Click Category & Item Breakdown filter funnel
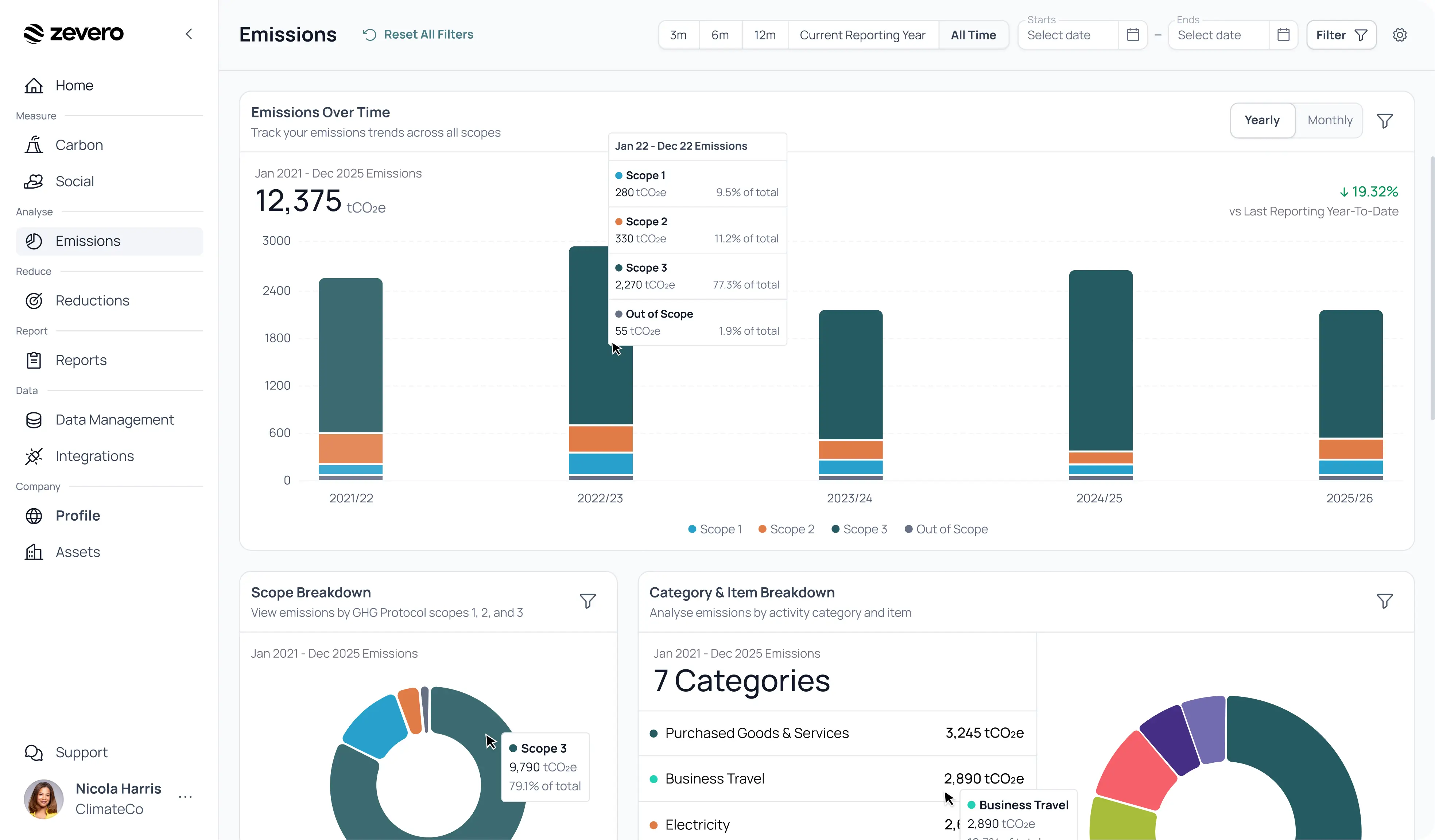The height and width of the screenshot is (840, 1435). [x=1384, y=601]
